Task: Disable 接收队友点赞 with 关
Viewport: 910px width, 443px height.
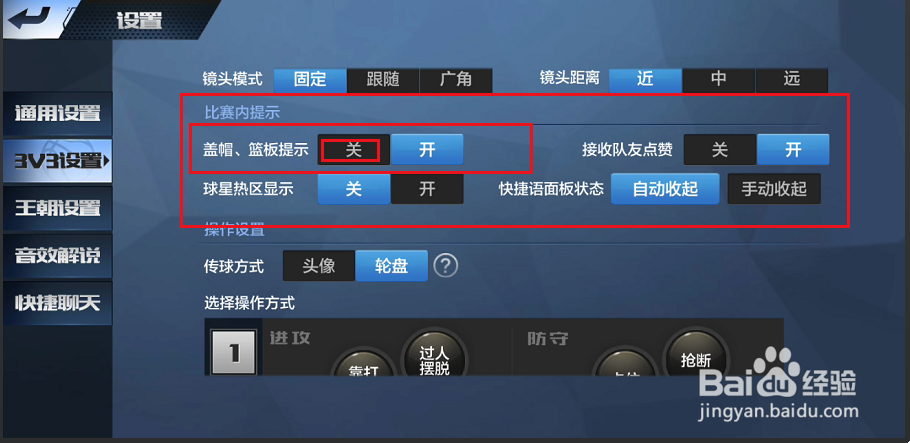Action: coord(720,150)
